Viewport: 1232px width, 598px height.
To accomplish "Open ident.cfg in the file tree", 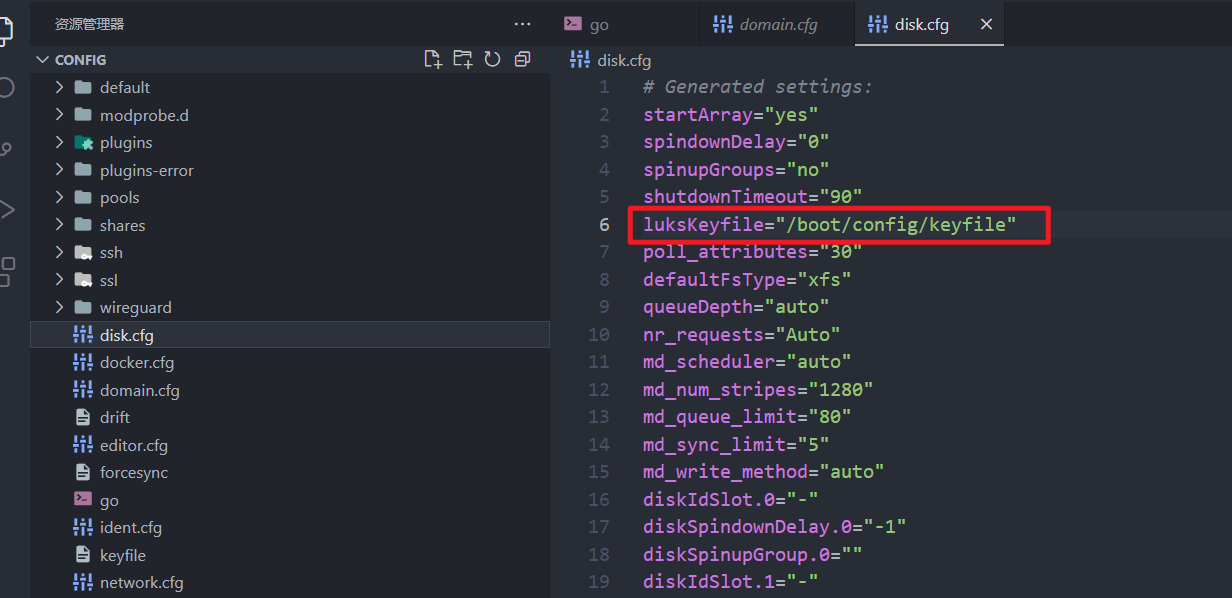I will tap(290, 527).
